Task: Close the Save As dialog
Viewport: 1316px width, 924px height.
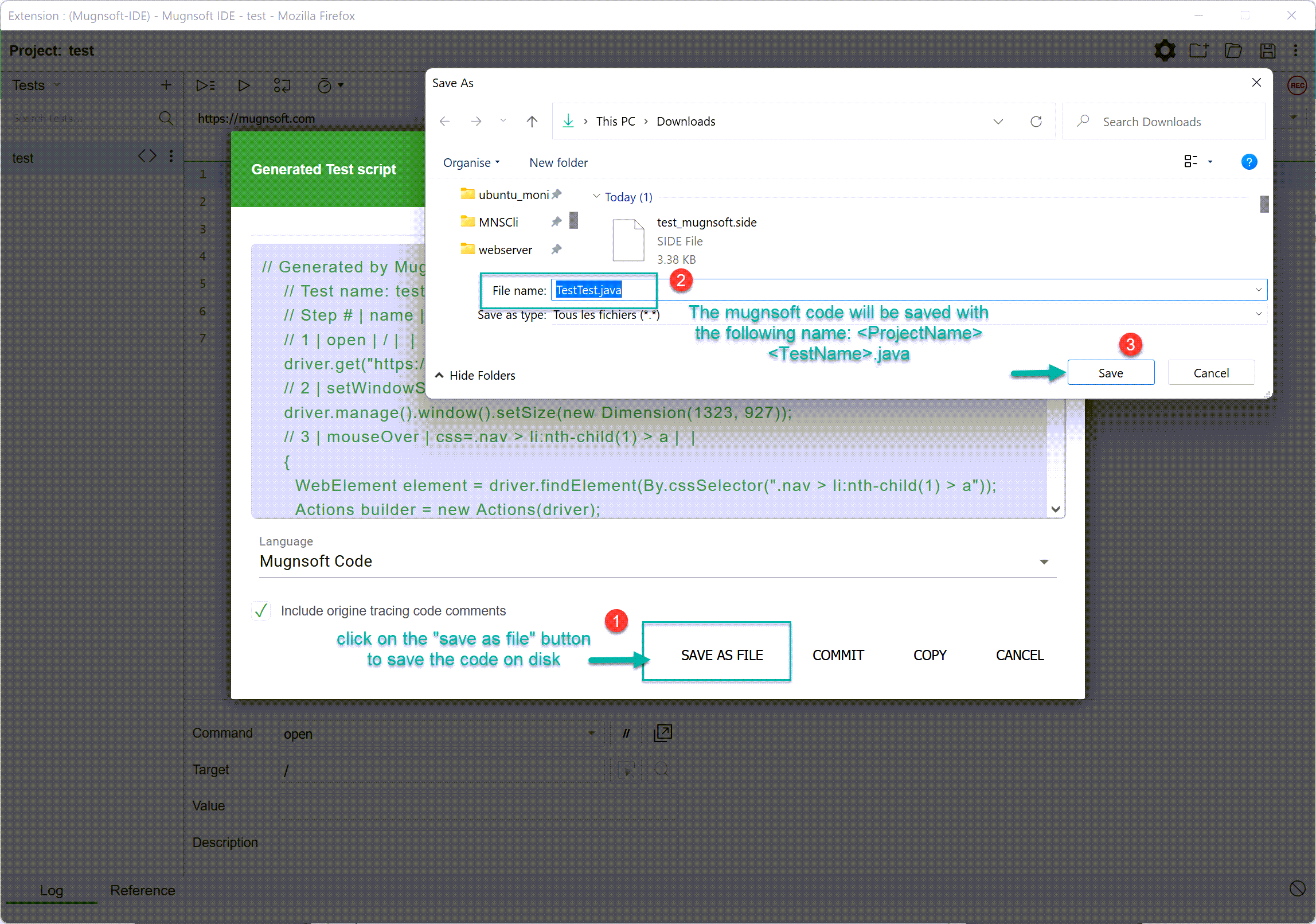Action: click(x=1256, y=83)
